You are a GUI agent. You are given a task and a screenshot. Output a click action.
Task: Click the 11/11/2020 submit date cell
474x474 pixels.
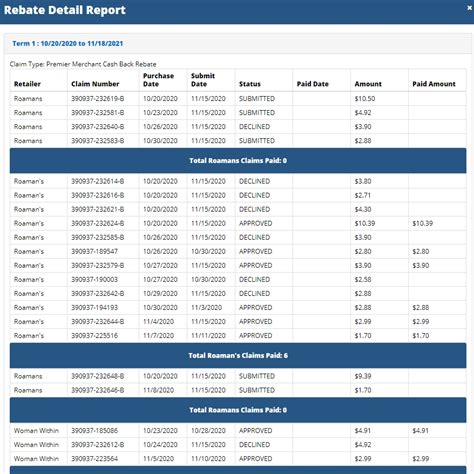click(208, 335)
